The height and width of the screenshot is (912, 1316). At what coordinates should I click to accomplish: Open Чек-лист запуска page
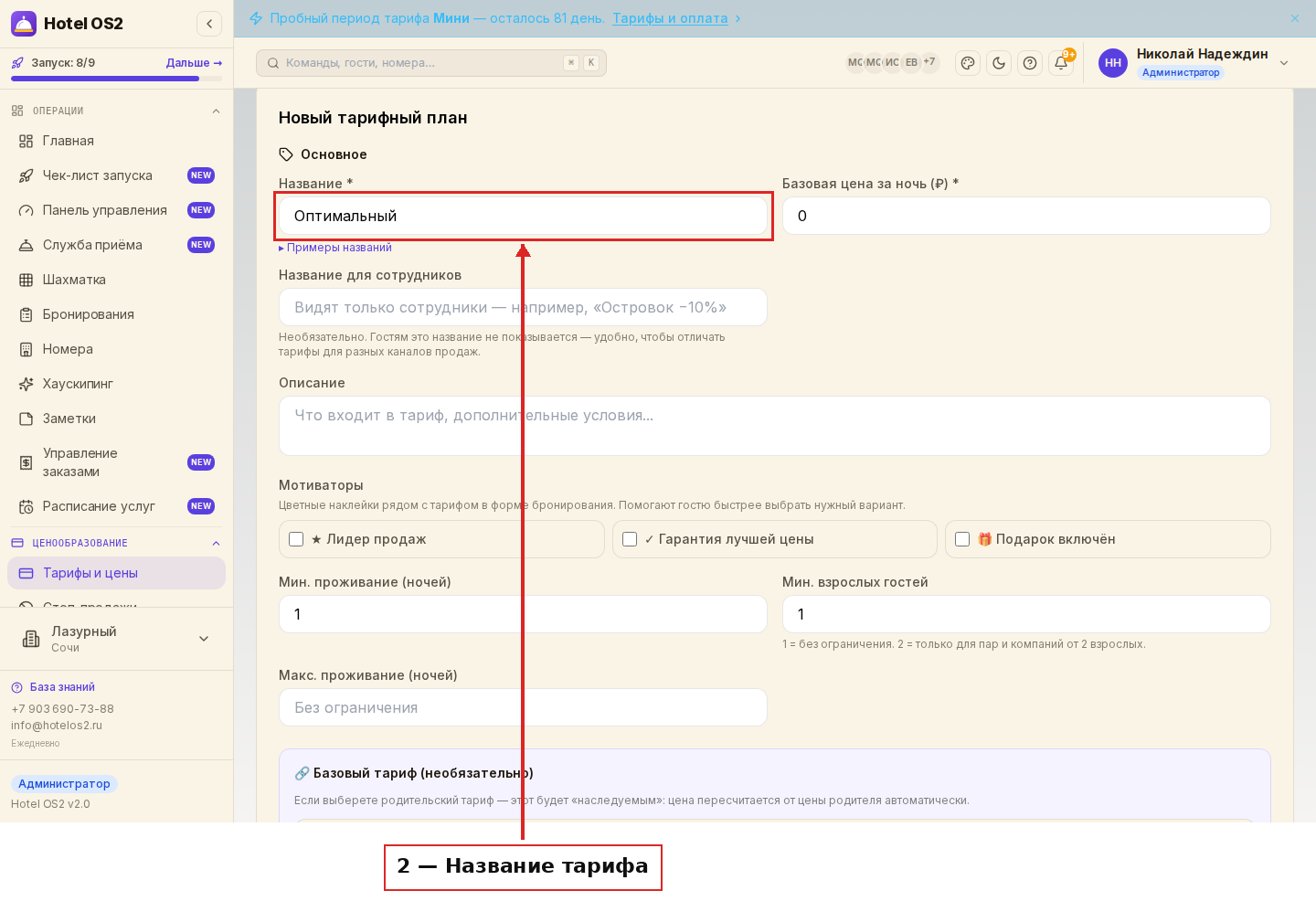[116, 175]
